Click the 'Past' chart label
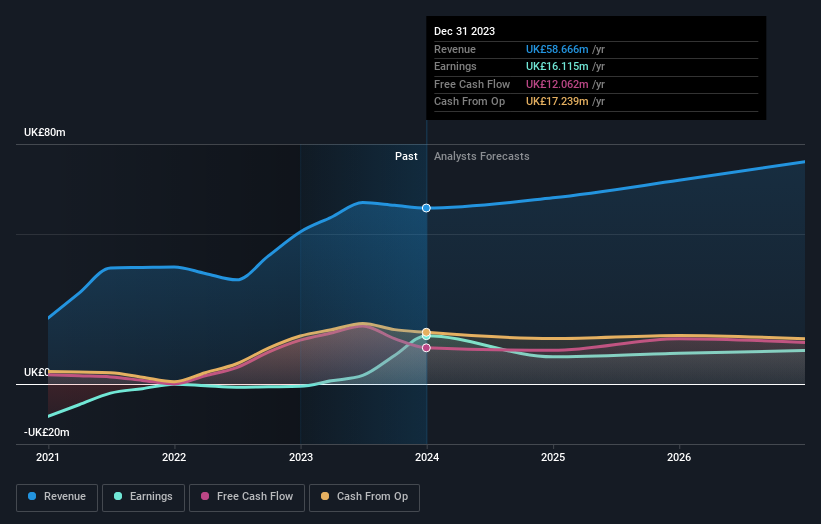 tap(406, 157)
